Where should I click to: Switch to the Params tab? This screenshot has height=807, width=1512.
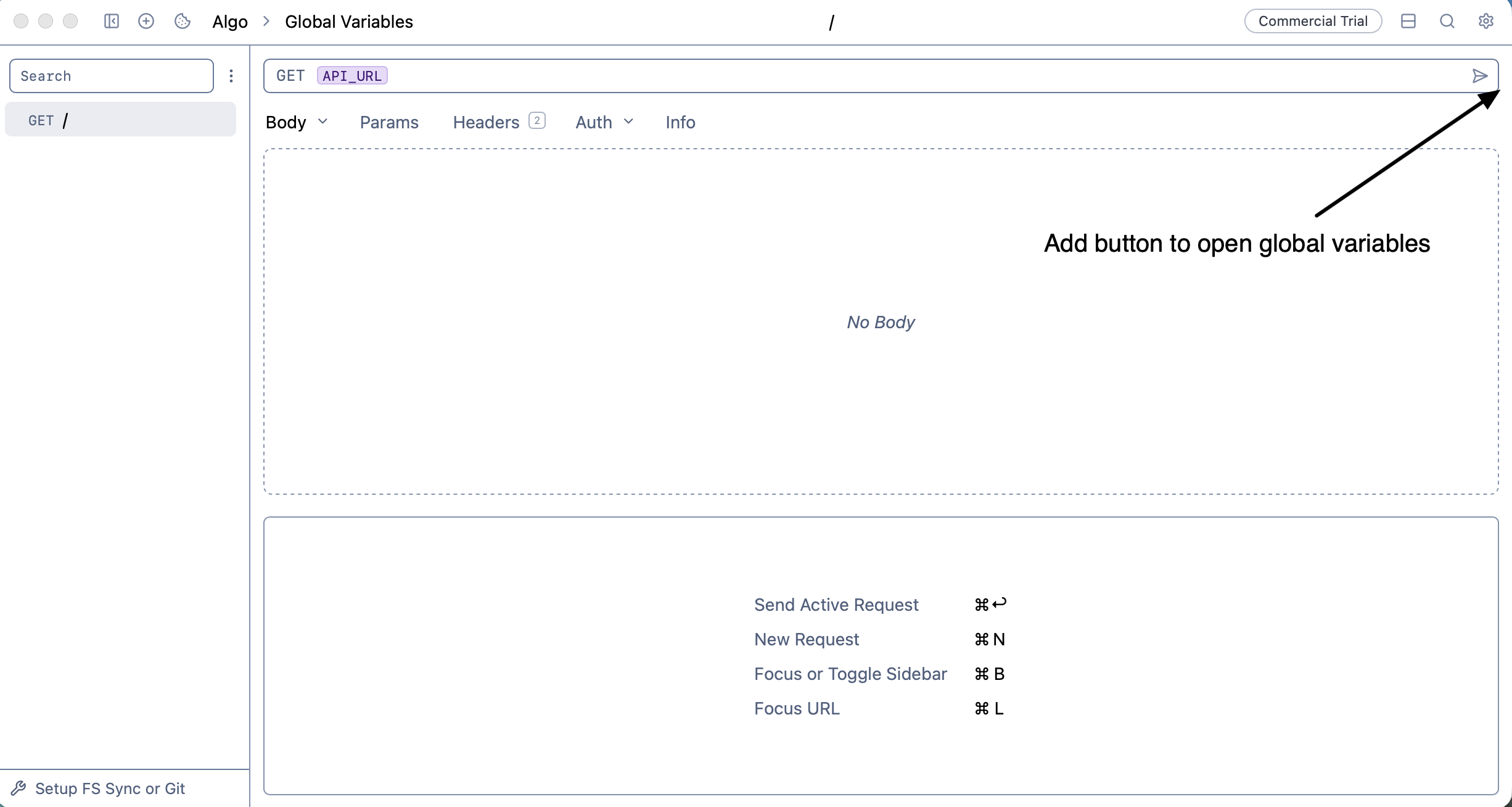[389, 122]
